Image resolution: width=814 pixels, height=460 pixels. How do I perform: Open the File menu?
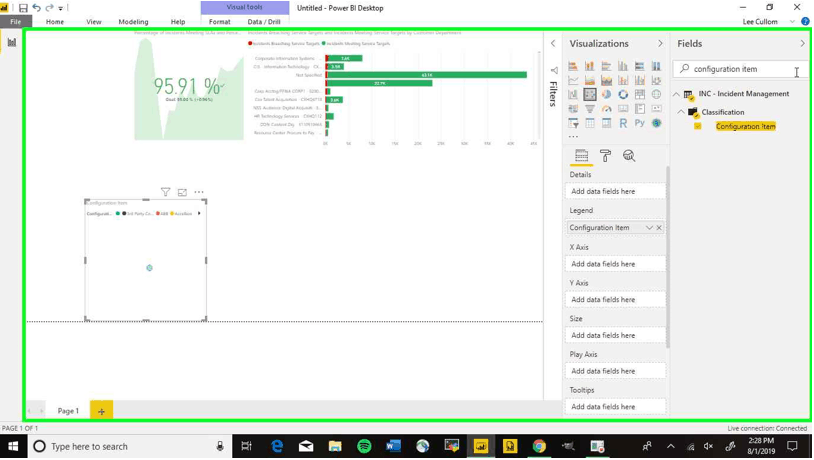click(16, 22)
